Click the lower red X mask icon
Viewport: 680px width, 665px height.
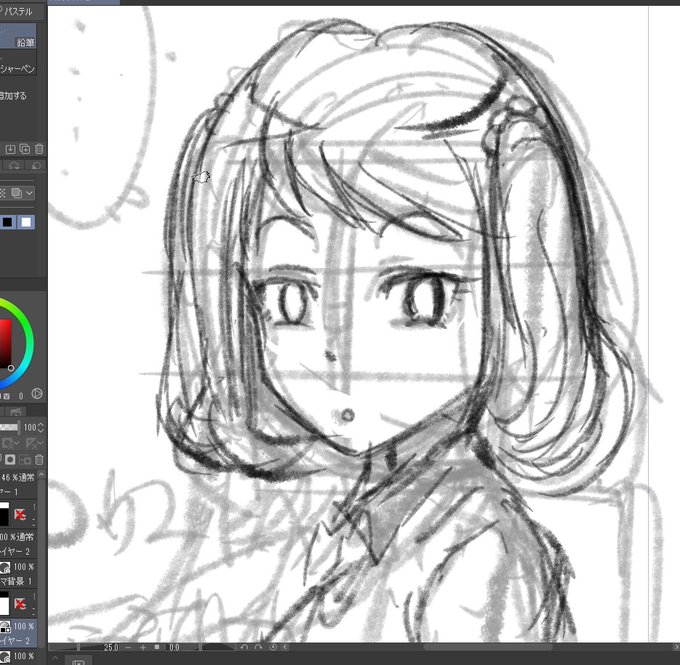click(20, 604)
